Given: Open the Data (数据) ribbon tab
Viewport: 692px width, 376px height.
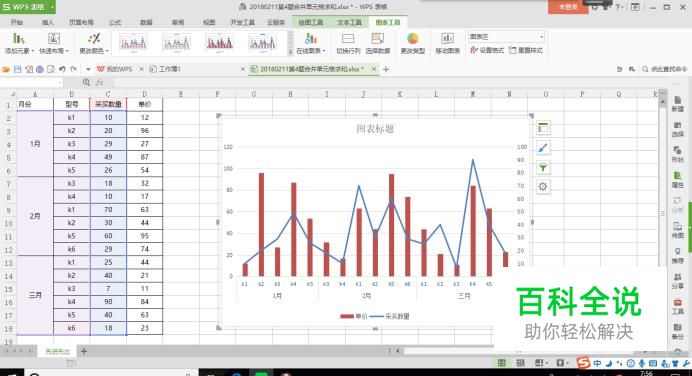Looking at the screenshot, I should pos(146,23).
